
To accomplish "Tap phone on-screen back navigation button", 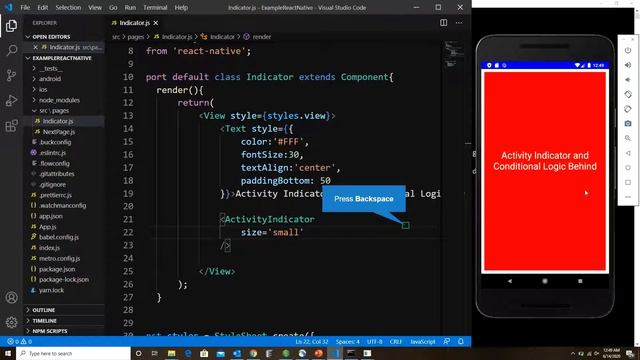I will pyautogui.click(x=510, y=281).
